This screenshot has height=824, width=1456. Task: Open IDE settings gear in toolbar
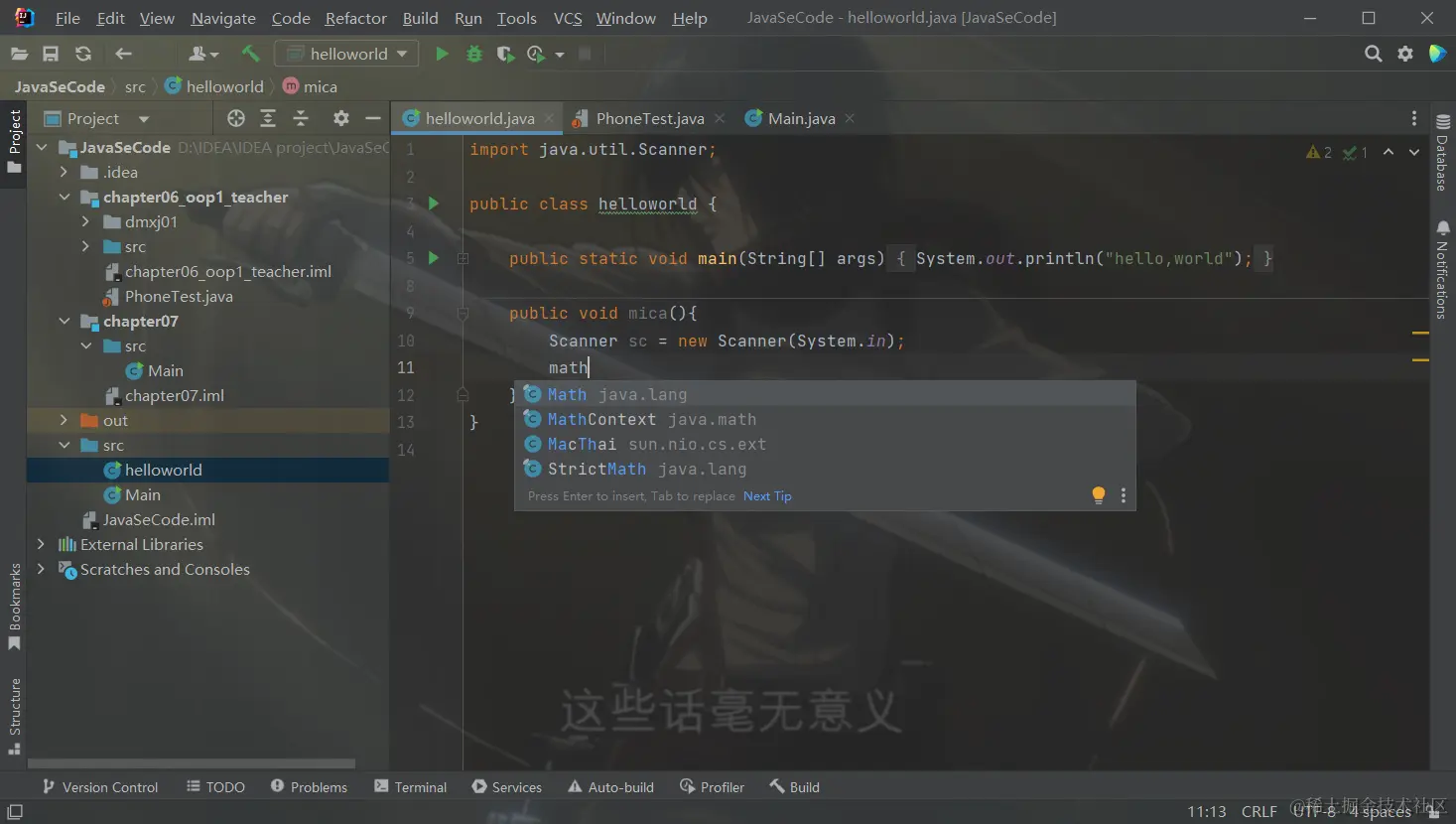click(x=1405, y=54)
